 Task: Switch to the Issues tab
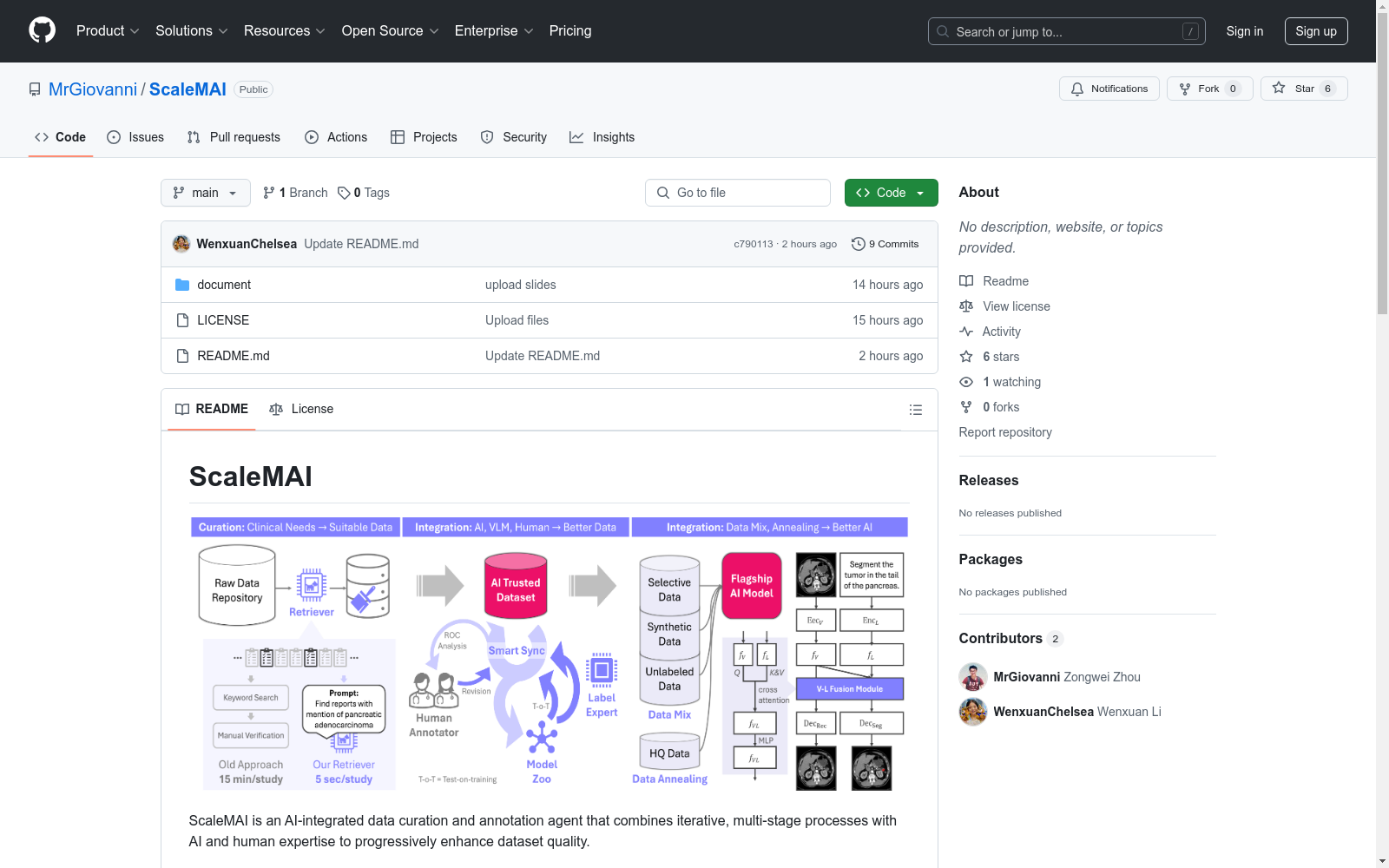(135, 137)
